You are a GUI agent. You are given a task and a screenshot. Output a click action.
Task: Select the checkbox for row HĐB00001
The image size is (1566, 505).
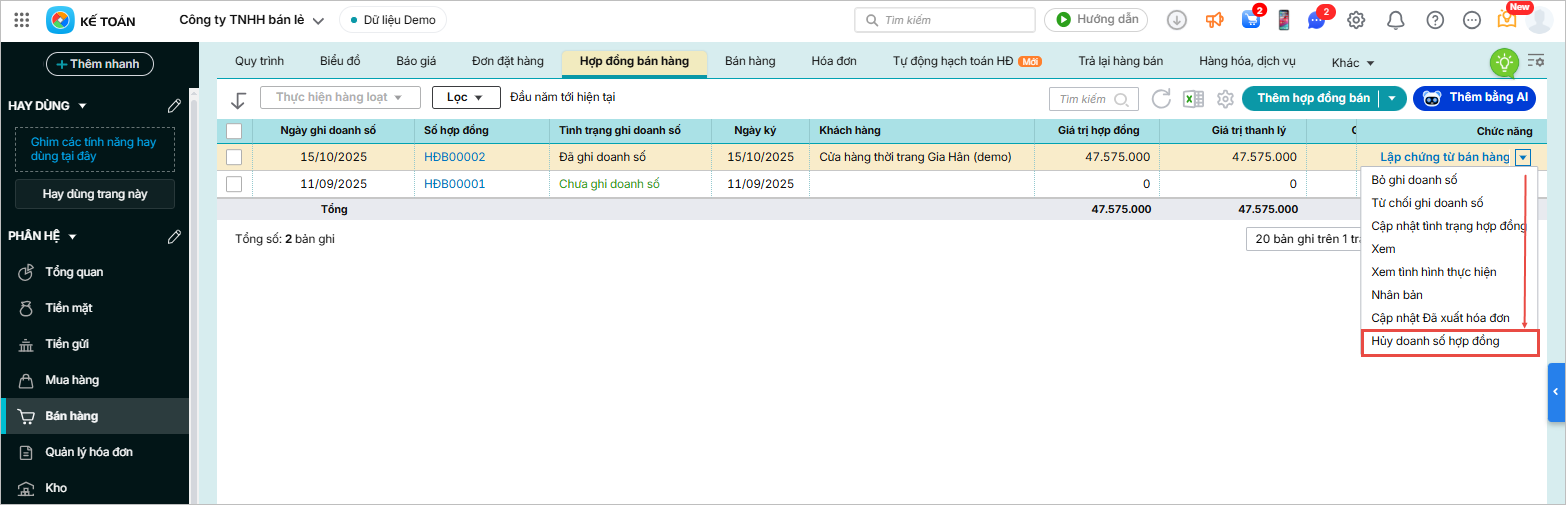234,184
